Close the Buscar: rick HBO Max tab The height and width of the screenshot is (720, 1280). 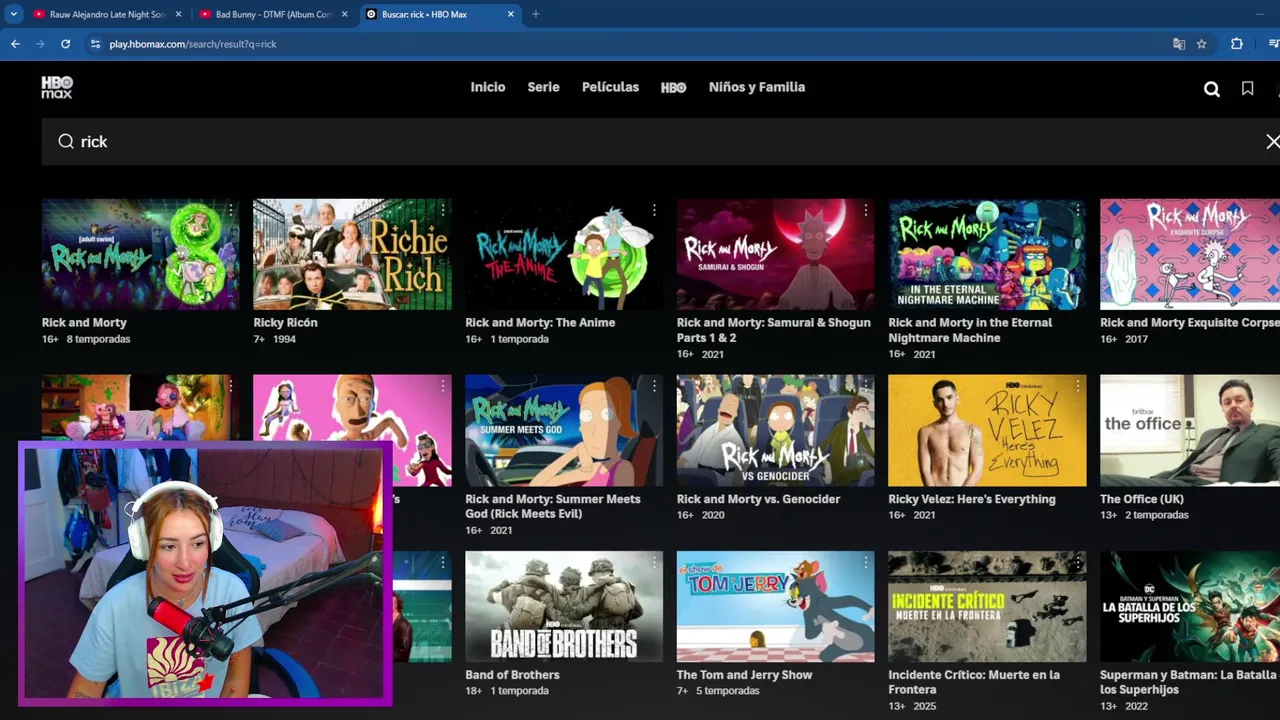(510, 14)
